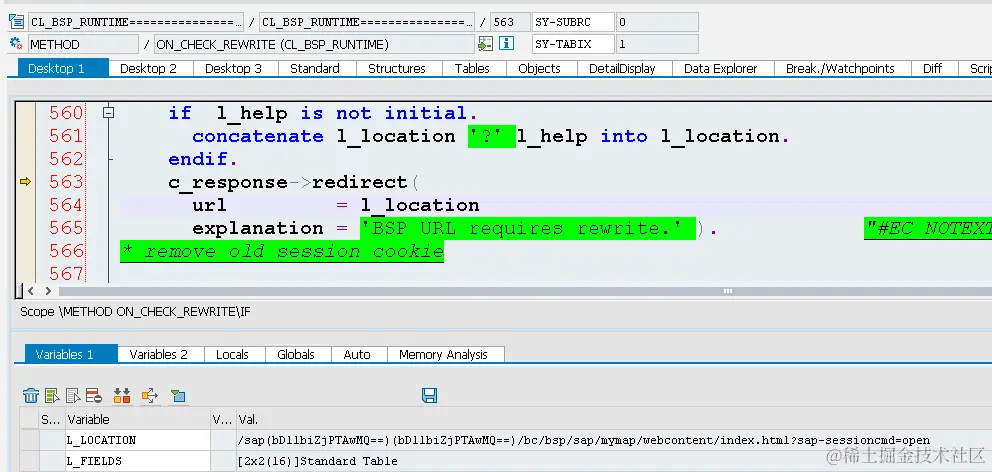Click the source program icon beside CL_BSP_RUNTIME
The height and width of the screenshot is (472, 992).
16,22
